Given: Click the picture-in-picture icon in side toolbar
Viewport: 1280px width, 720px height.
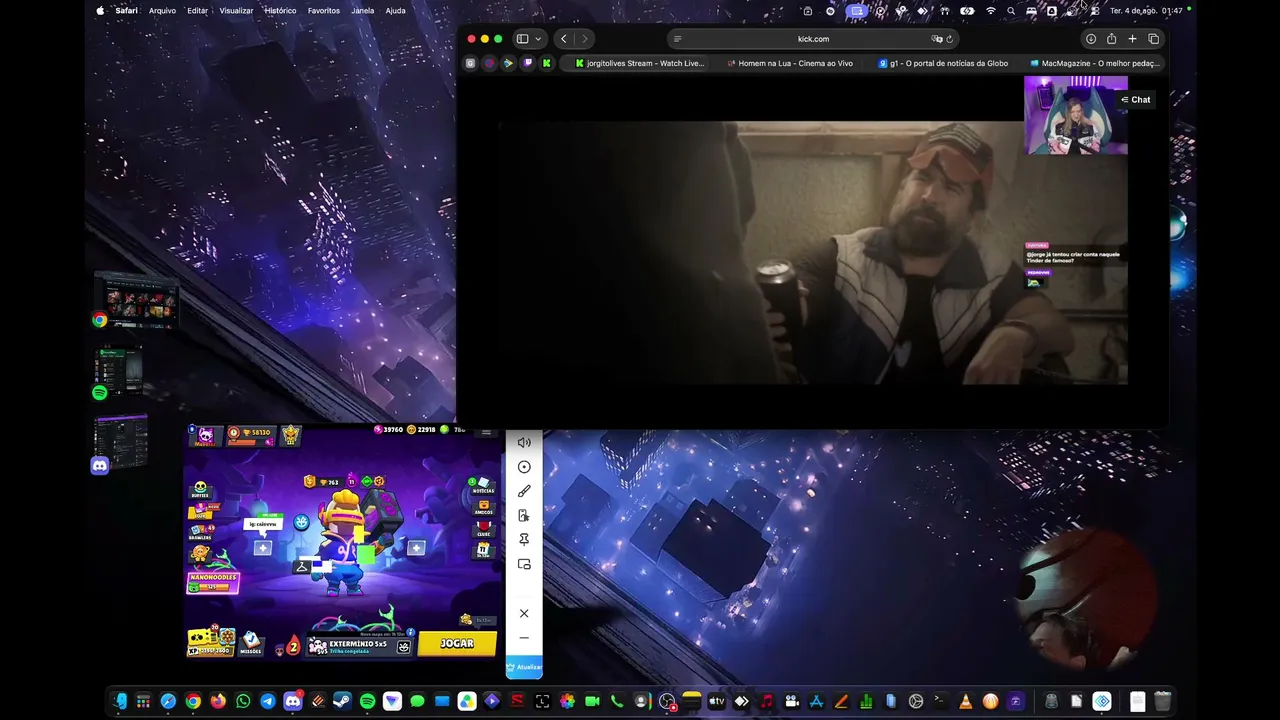Looking at the screenshot, I should tap(524, 564).
